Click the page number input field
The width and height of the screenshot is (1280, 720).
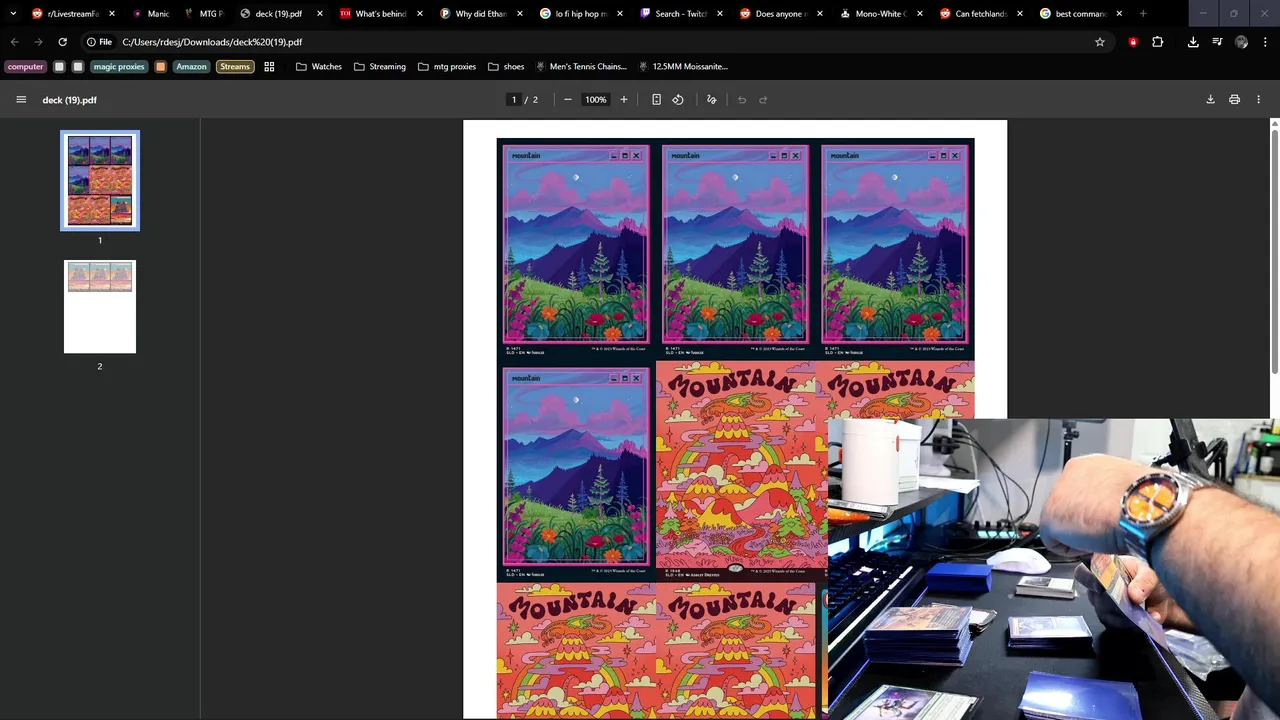(514, 100)
